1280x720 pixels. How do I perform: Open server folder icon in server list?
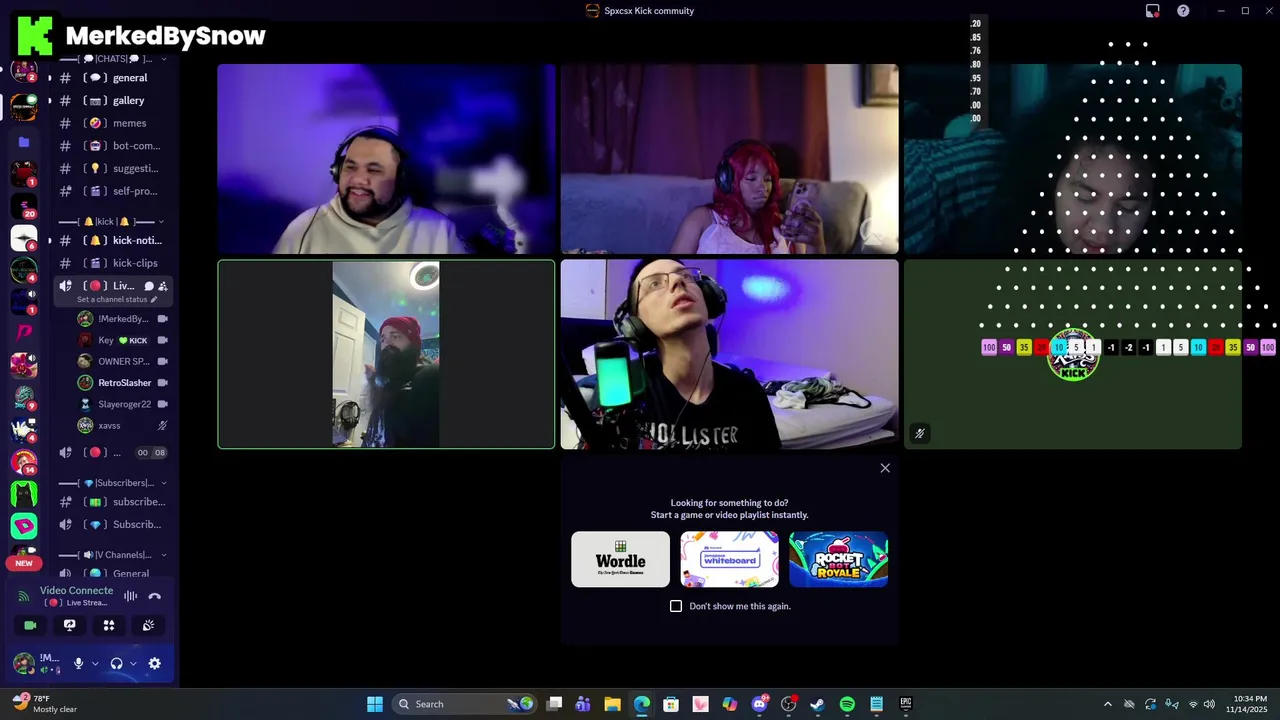[x=24, y=142]
